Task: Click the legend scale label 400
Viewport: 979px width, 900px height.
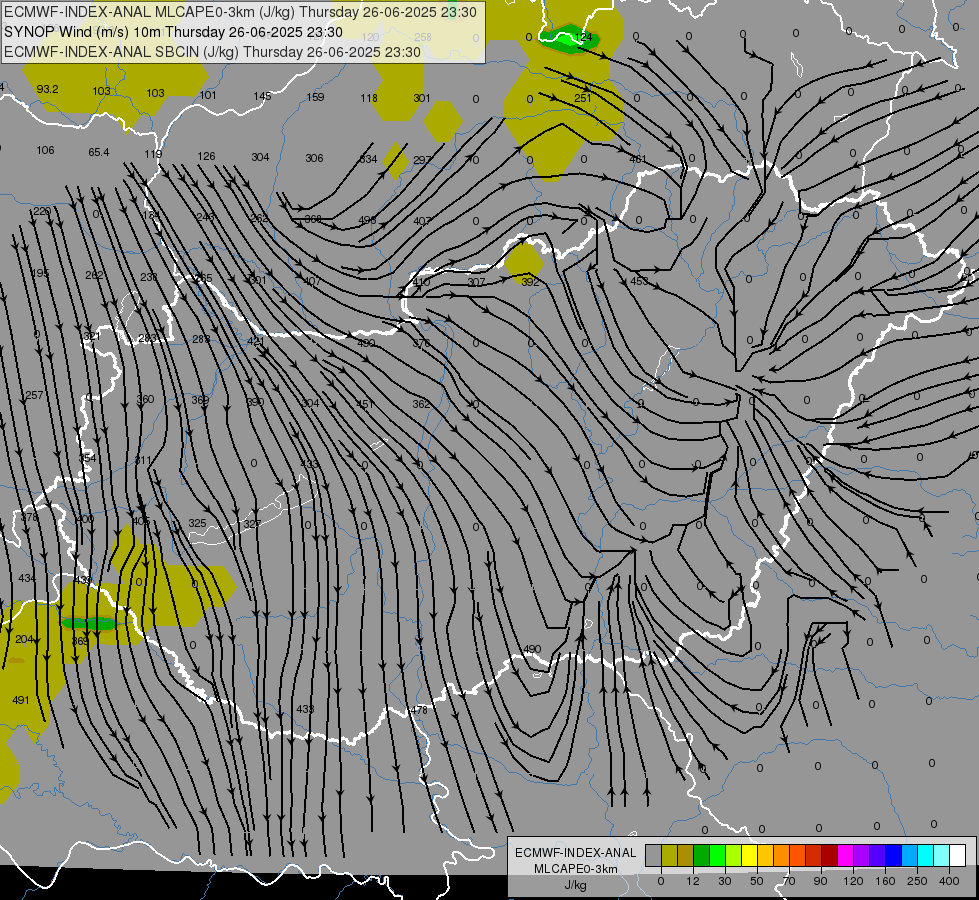Action: [949, 881]
